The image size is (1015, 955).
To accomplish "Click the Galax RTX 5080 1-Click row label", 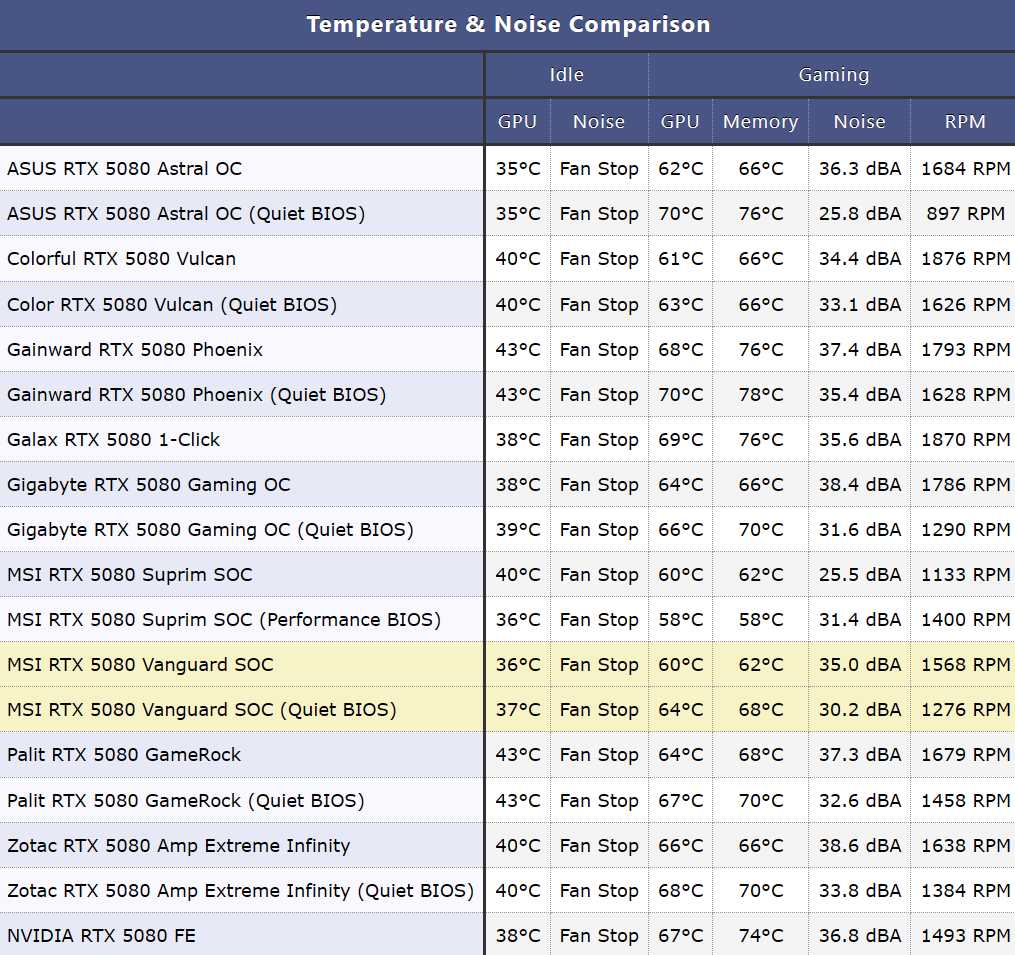I will [114, 440].
